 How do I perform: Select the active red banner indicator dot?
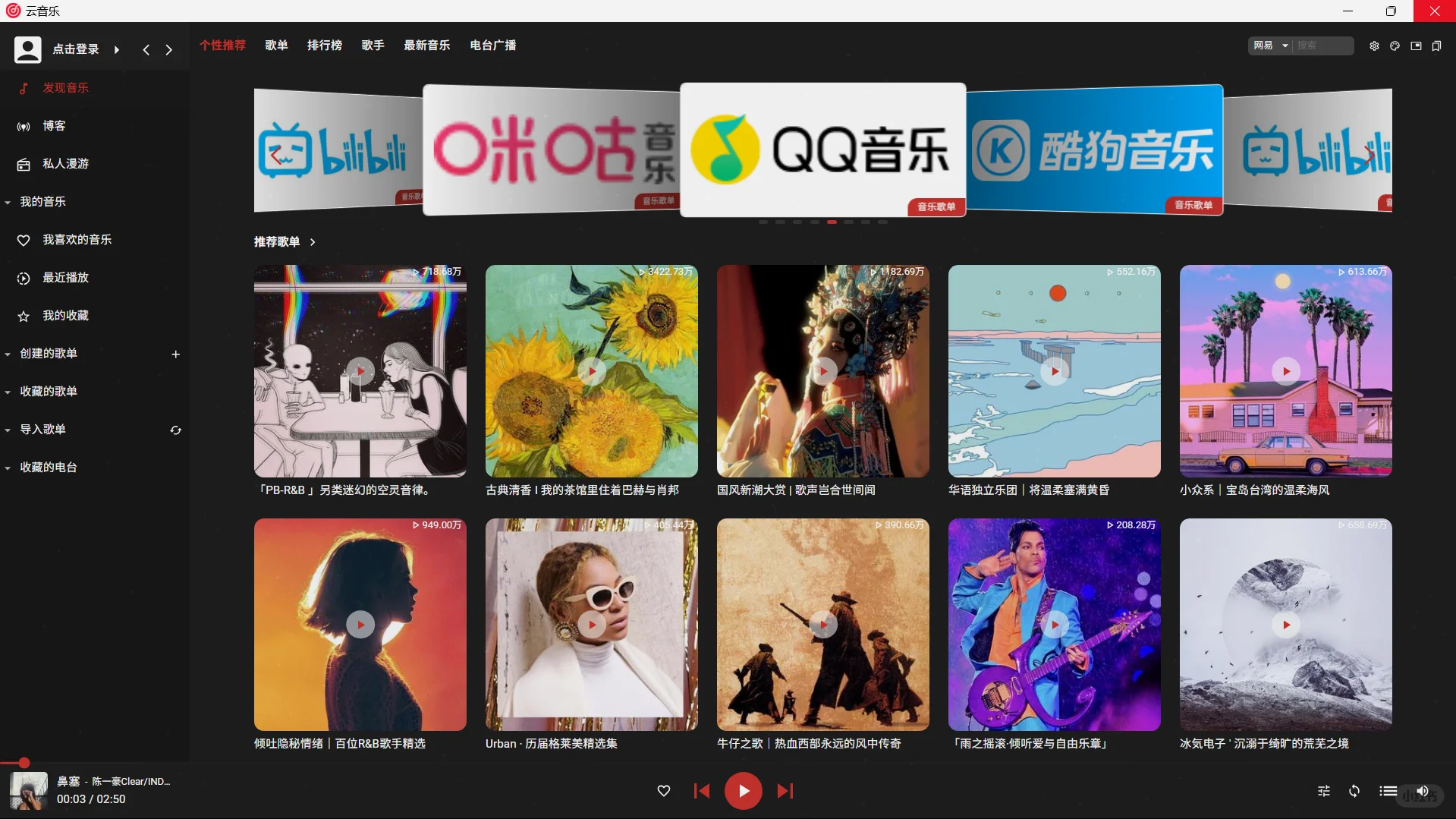coord(832,222)
